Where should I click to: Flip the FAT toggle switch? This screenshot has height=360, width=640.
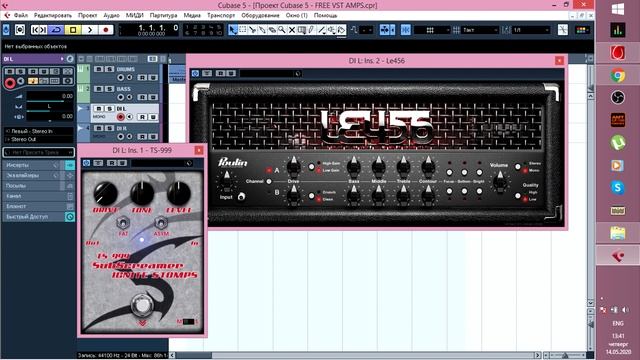[123, 223]
